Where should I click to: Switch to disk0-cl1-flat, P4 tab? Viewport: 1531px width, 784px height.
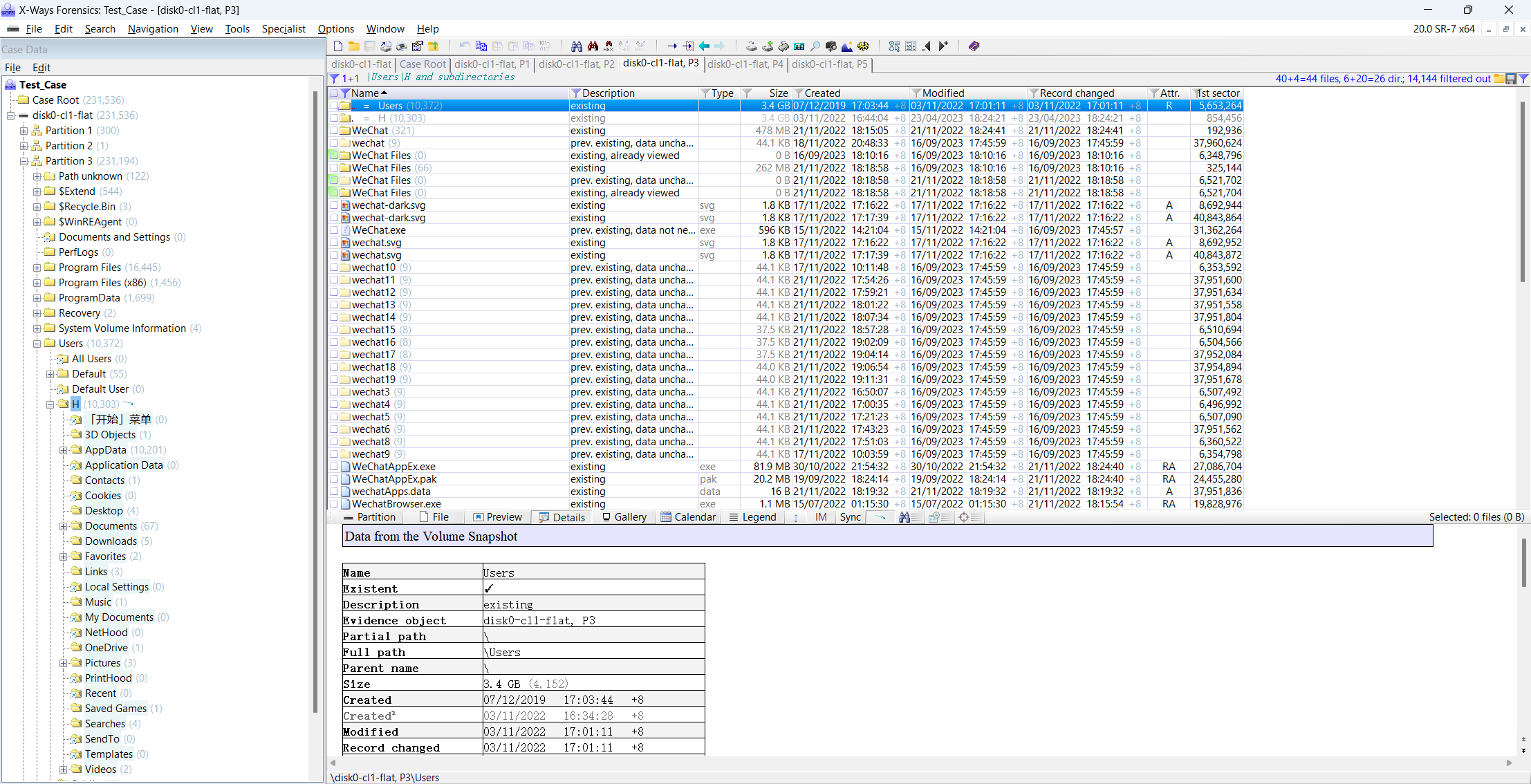pos(745,64)
